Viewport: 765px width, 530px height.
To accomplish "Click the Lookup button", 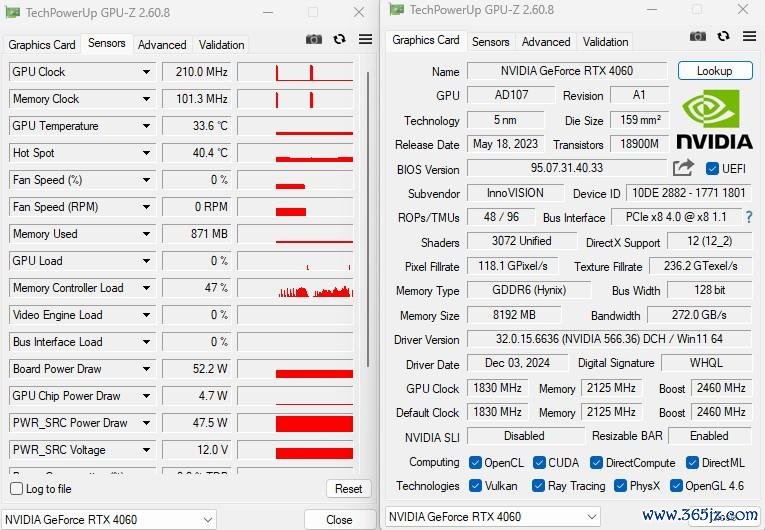I will click(715, 71).
